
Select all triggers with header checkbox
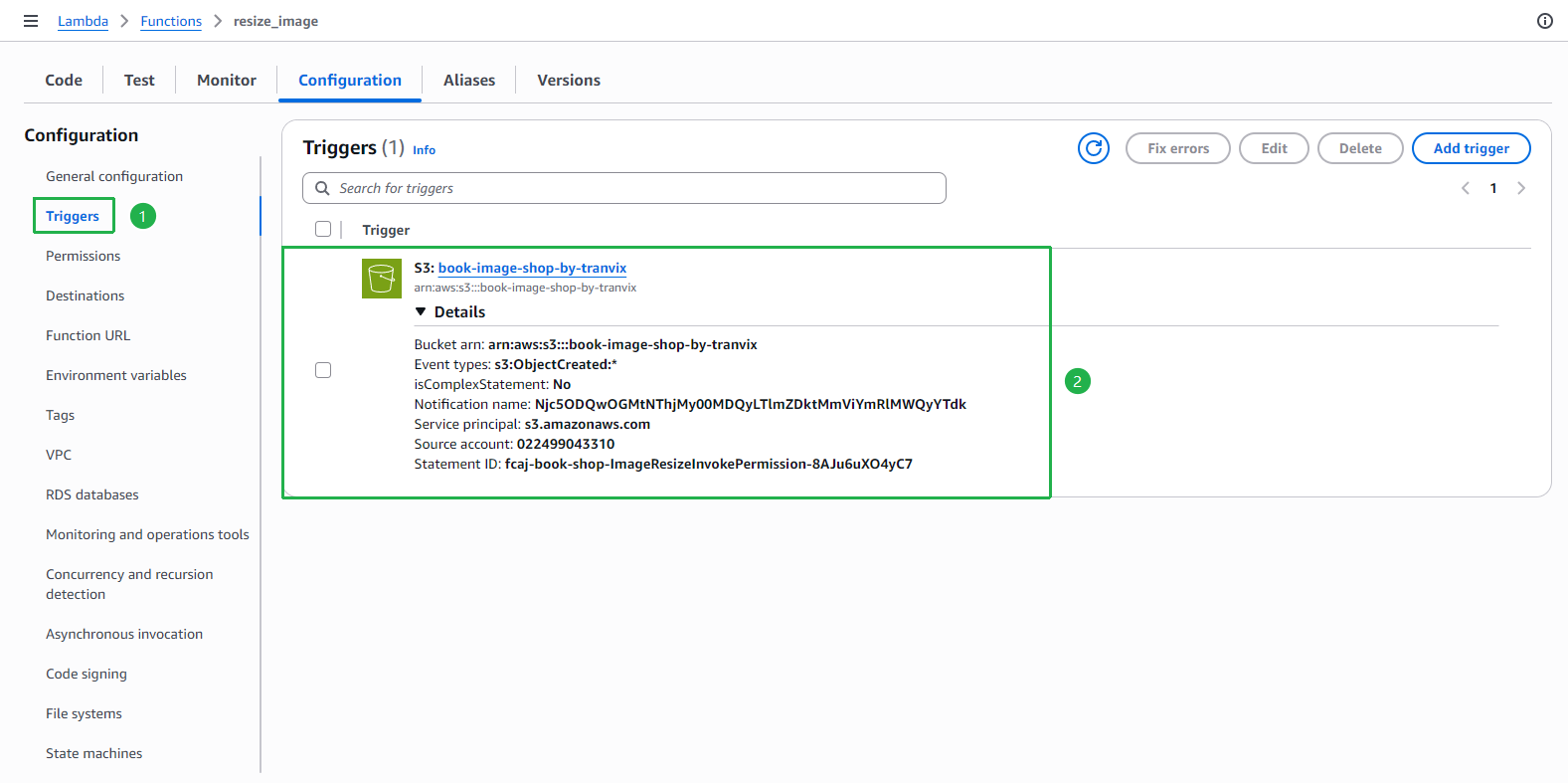pos(323,229)
